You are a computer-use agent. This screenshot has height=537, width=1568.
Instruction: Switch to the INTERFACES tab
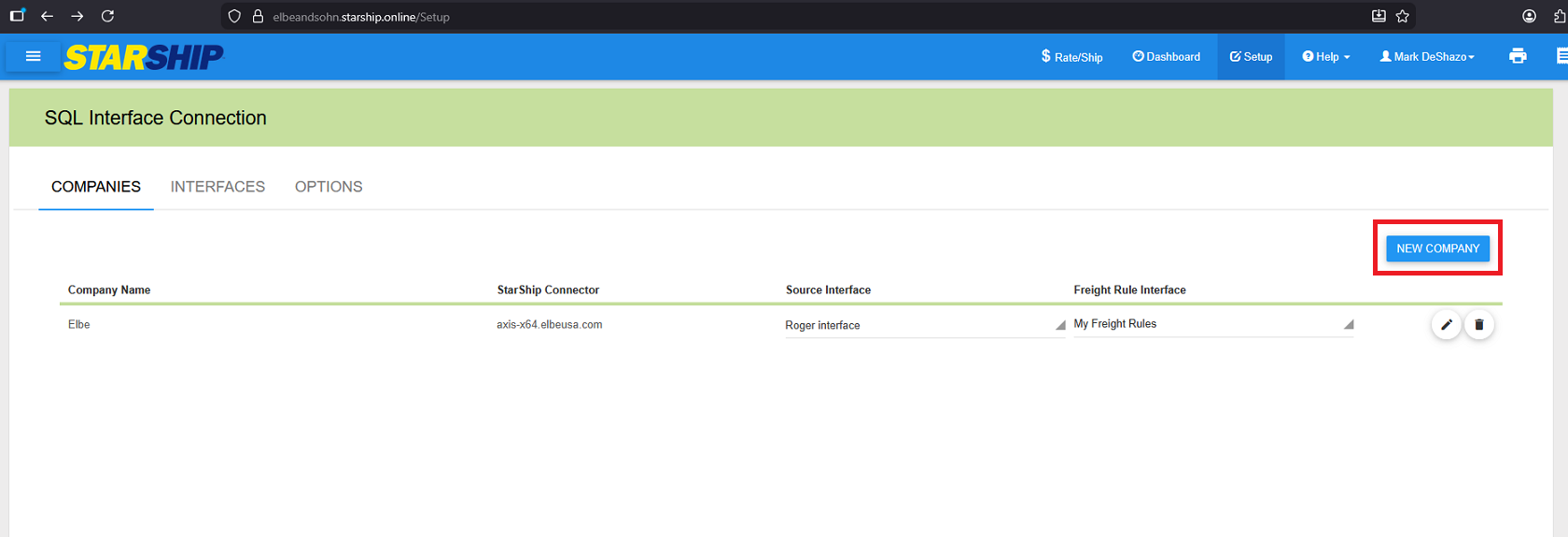[217, 187]
